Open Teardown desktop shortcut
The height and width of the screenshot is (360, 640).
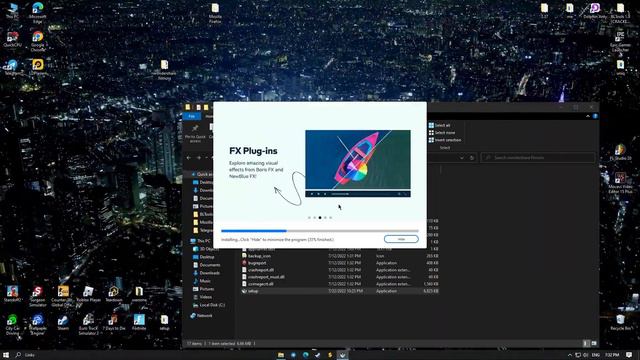(113, 293)
